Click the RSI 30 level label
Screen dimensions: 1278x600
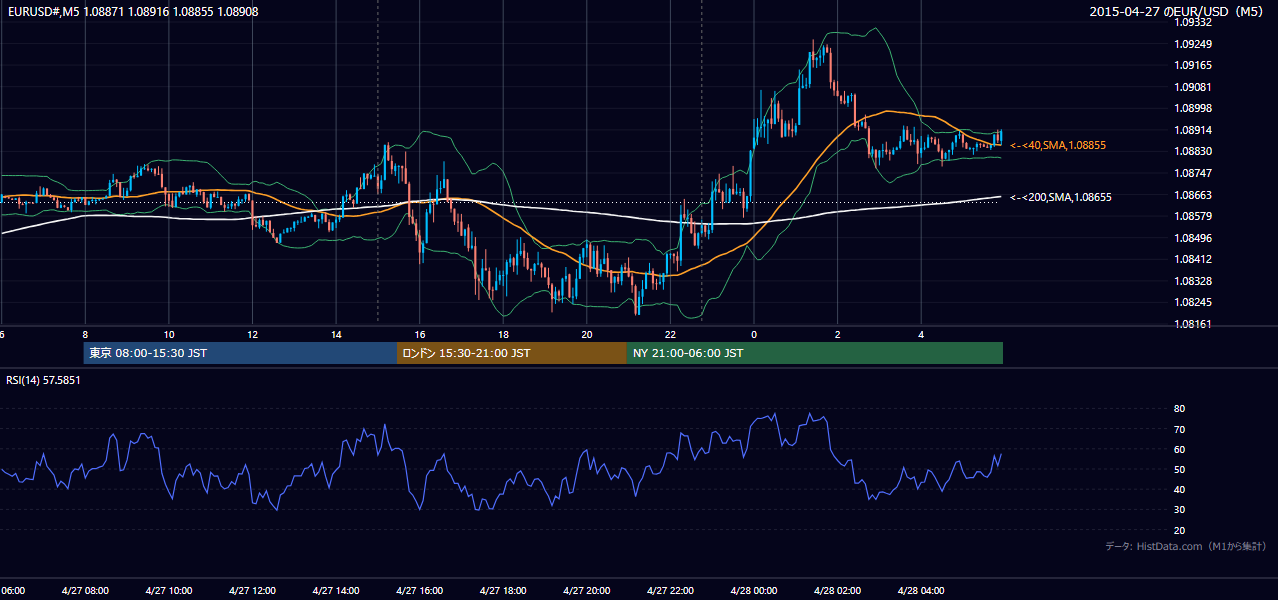1179,510
